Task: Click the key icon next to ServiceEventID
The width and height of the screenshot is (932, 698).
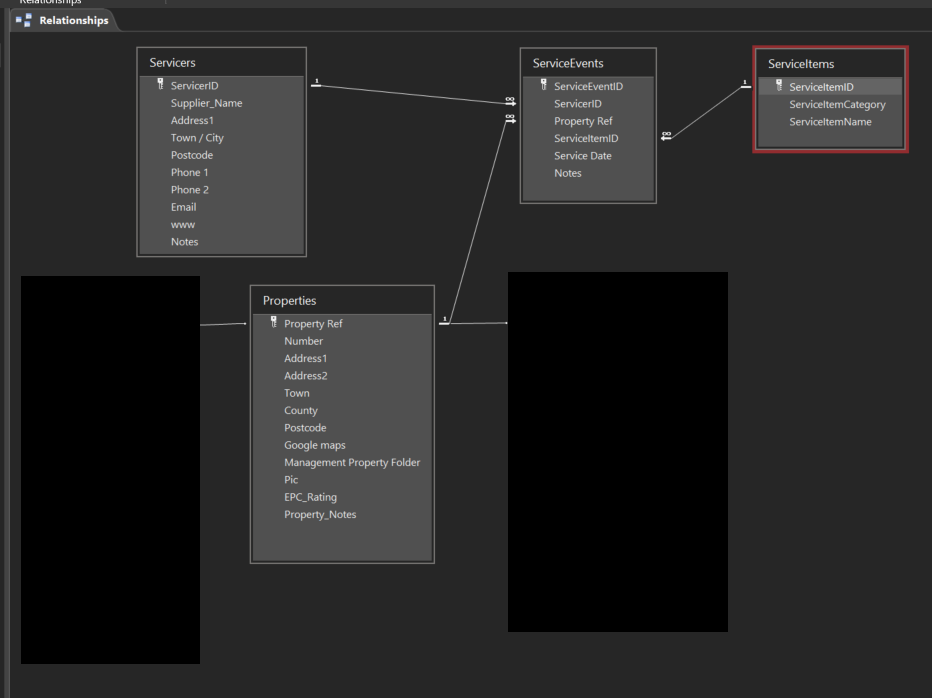Action: click(x=544, y=85)
